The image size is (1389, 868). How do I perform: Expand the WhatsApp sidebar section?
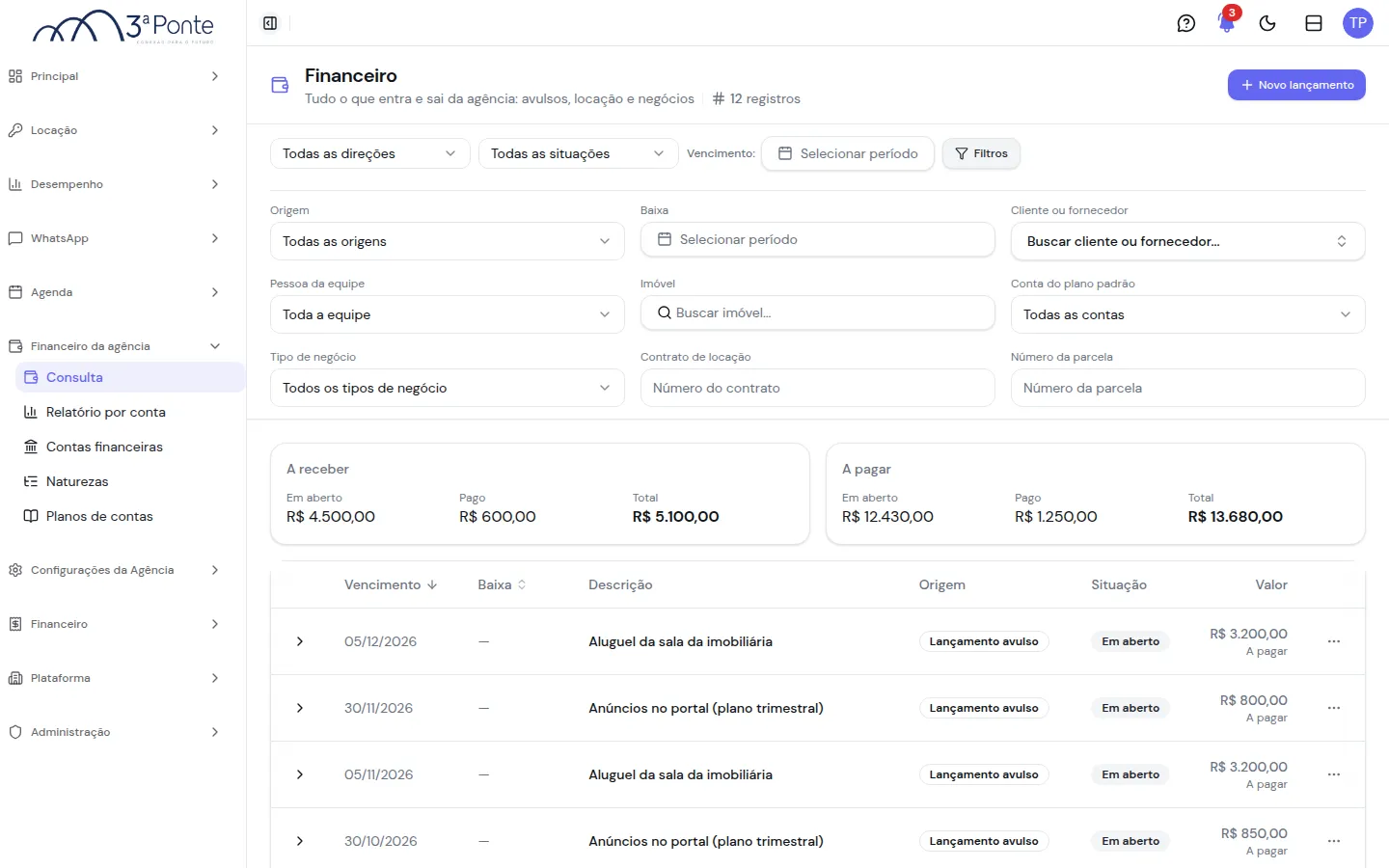[115, 238]
